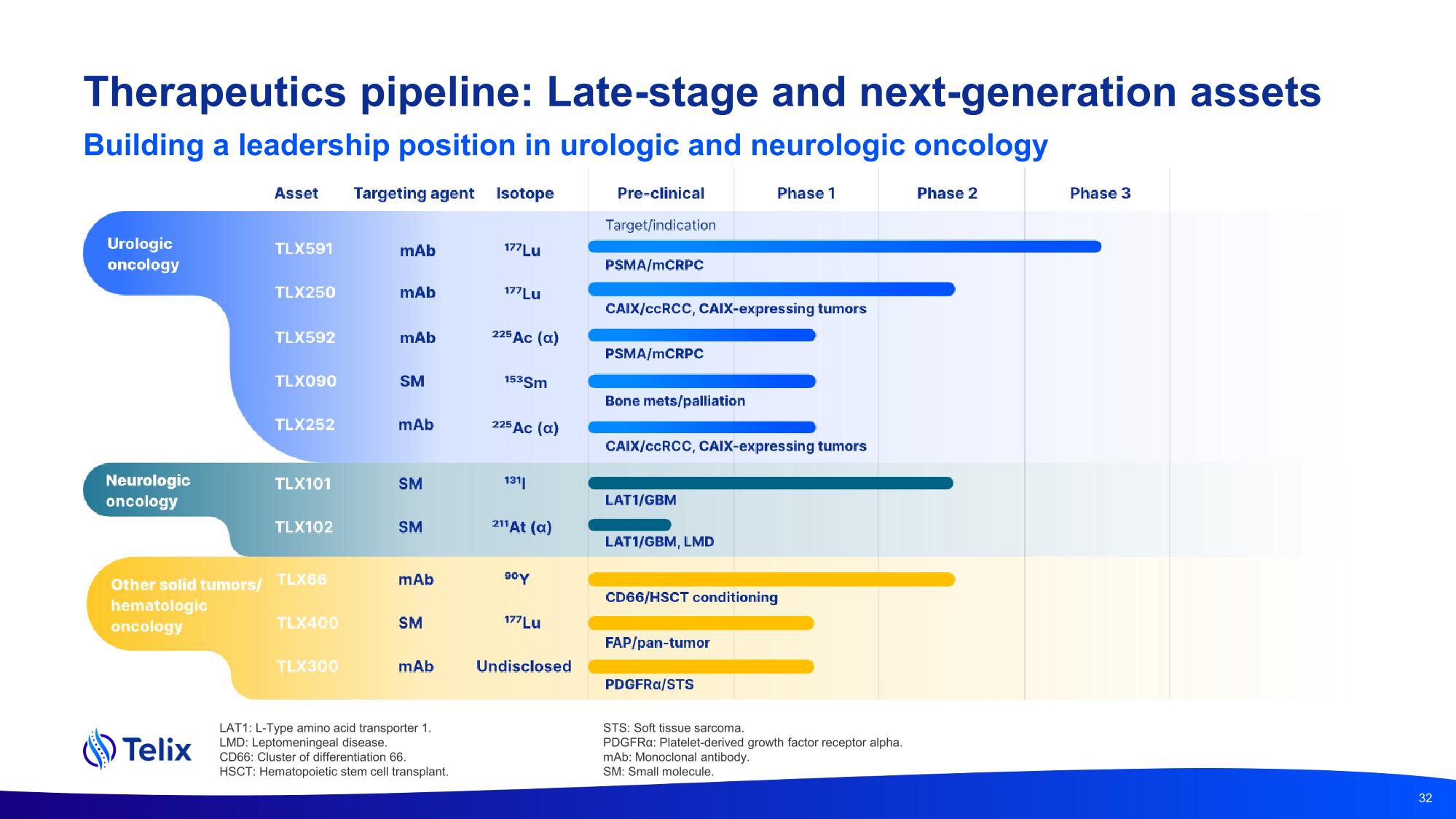Image resolution: width=1456 pixels, height=819 pixels.
Task: Click the slide title heading text
Action: [701, 92]
